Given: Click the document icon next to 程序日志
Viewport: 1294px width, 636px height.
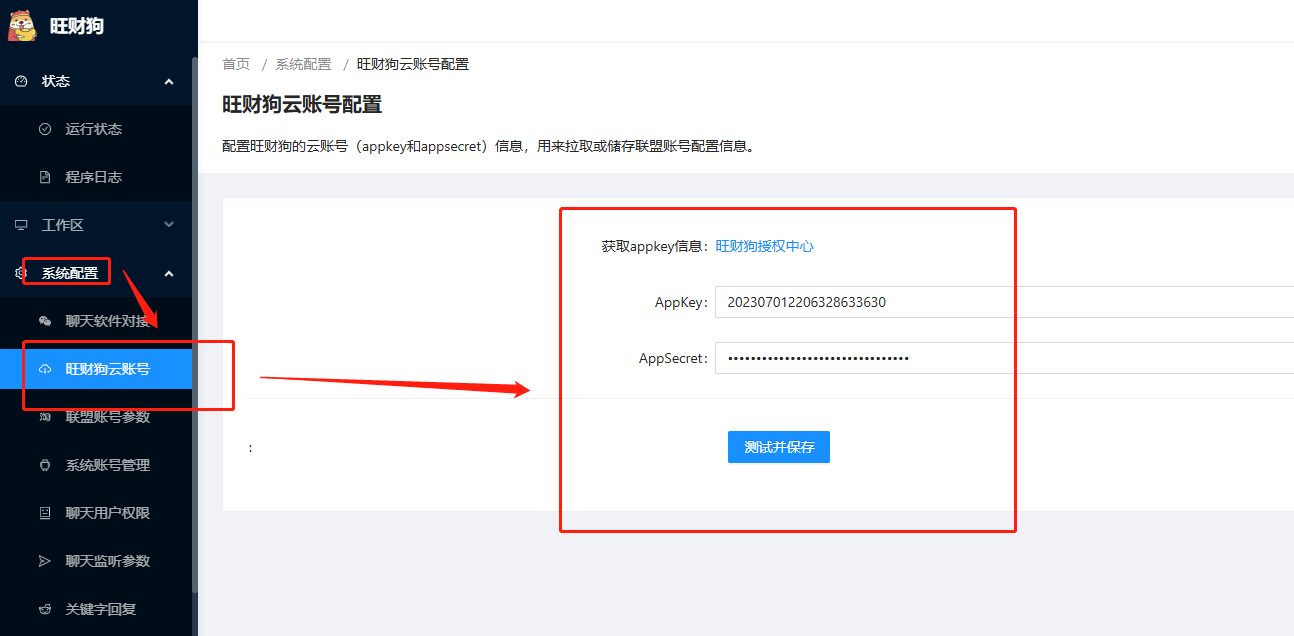Looking at the screenshot, I should [x=44, y=177].
